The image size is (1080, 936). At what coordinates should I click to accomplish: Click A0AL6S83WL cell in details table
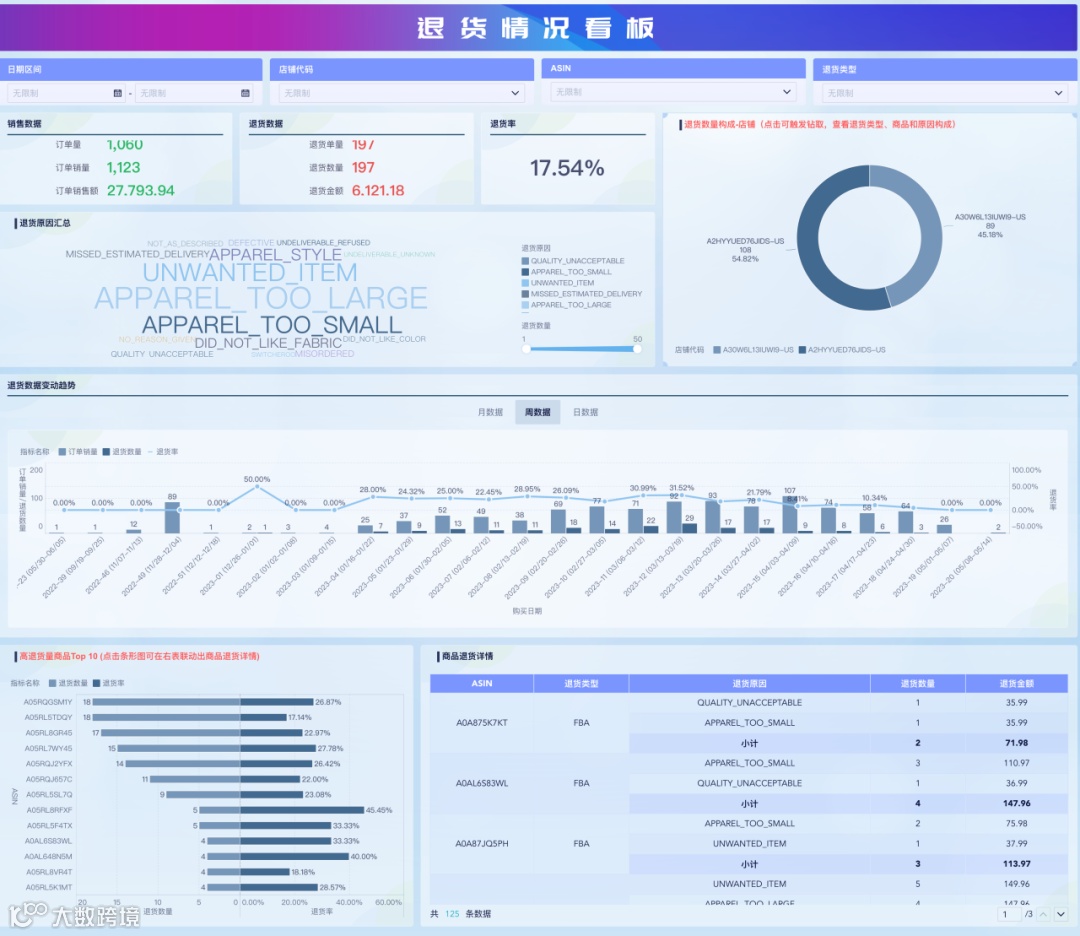tap(481, 783)
